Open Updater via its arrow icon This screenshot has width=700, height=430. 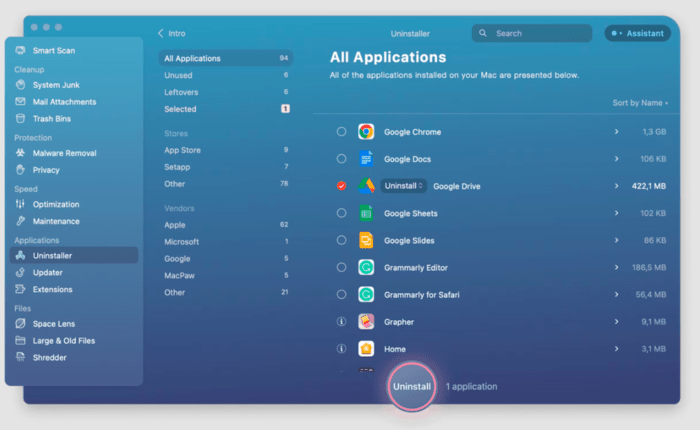click(20, 273)
